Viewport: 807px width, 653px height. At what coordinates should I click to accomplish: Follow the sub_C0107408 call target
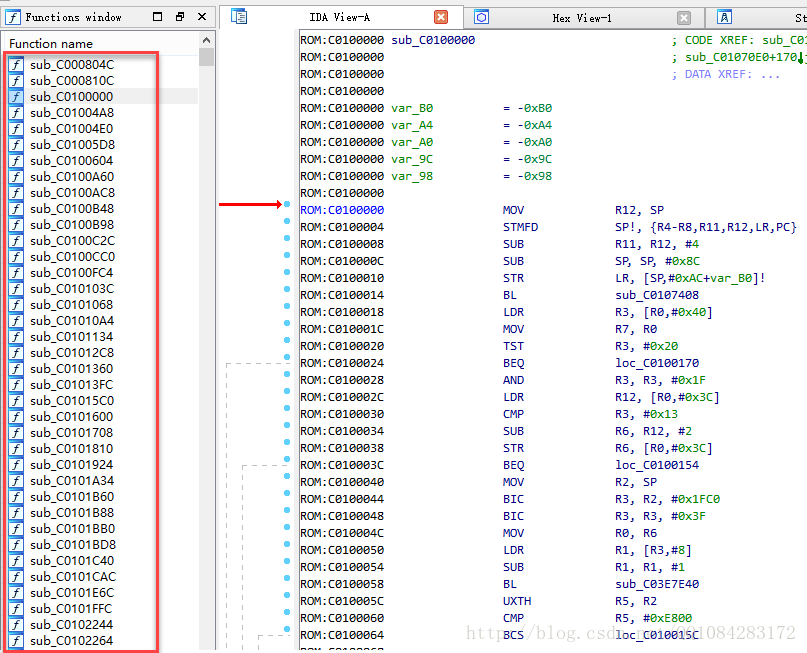(x=657, y=294)
